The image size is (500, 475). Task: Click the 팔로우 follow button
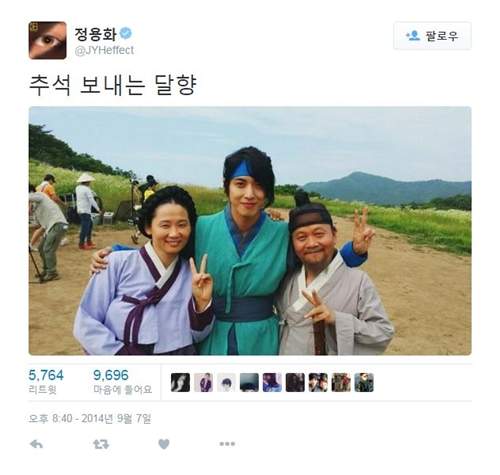tap(432, 36)
